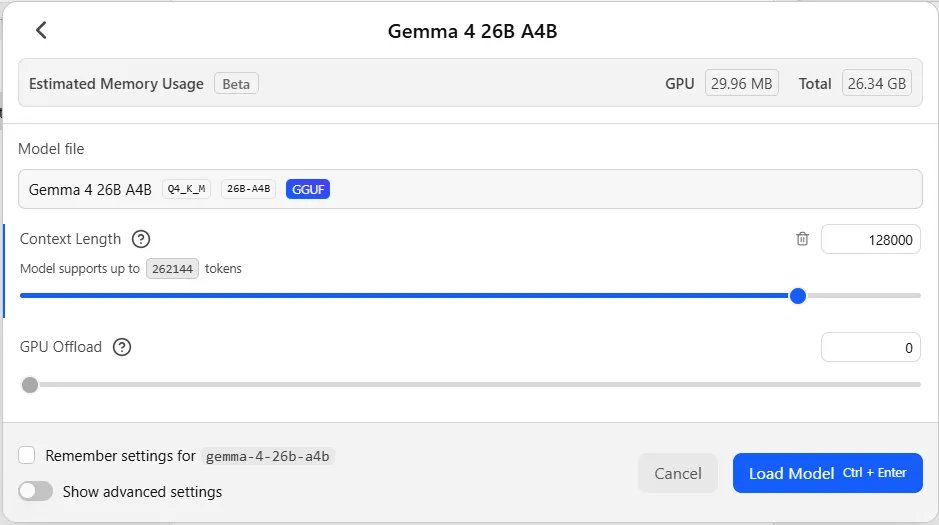Click the GGUF format badge
The height and width of the screenshot is (525, 939).
pos(308,189)
